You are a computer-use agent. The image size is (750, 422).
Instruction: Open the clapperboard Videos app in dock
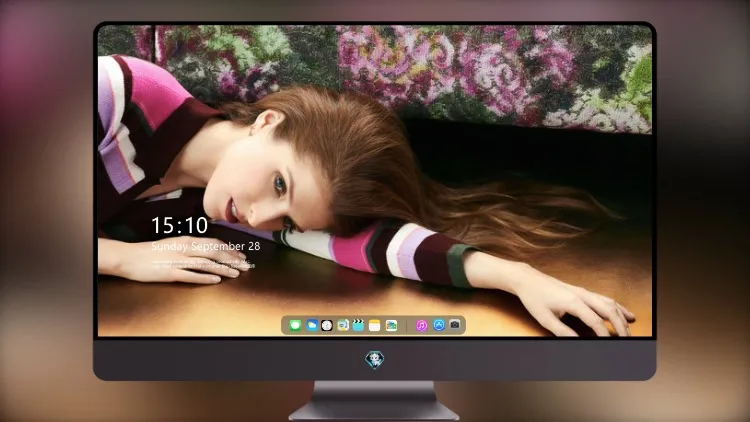coord(358,325)
